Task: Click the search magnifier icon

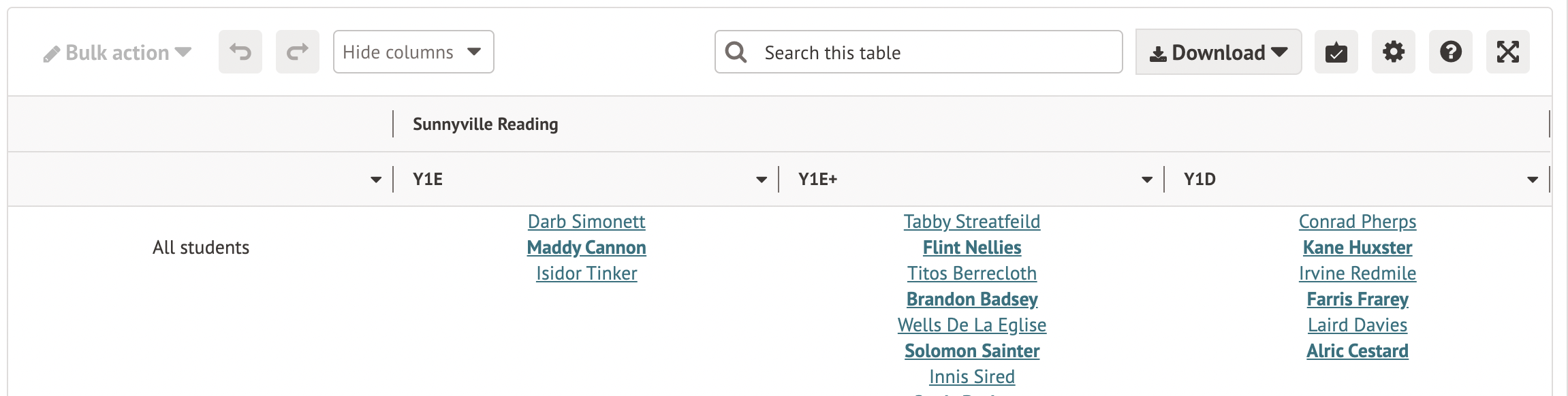Action: click(x=736, y=52)
